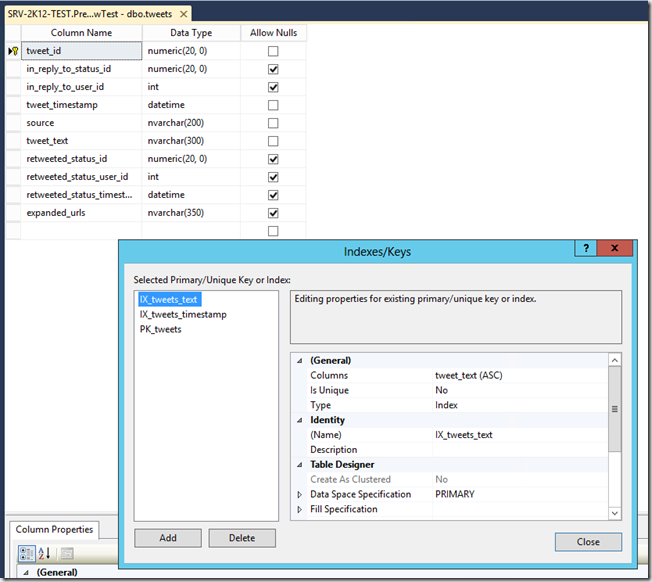Select PK_tweets in the index list
The image size is (652, 582).
pyautogui.click(x=161, y=329)
